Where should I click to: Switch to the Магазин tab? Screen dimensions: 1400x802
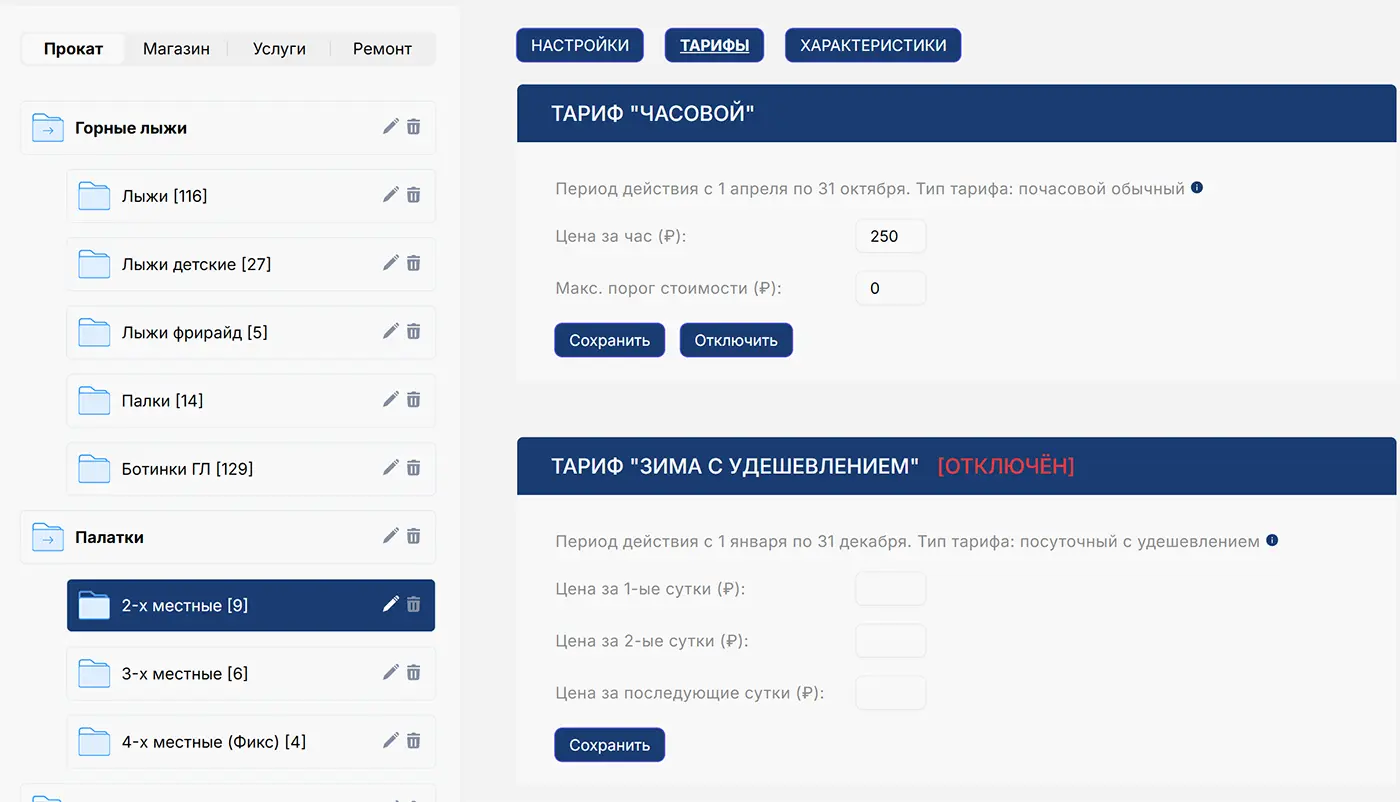coord(176,49)
